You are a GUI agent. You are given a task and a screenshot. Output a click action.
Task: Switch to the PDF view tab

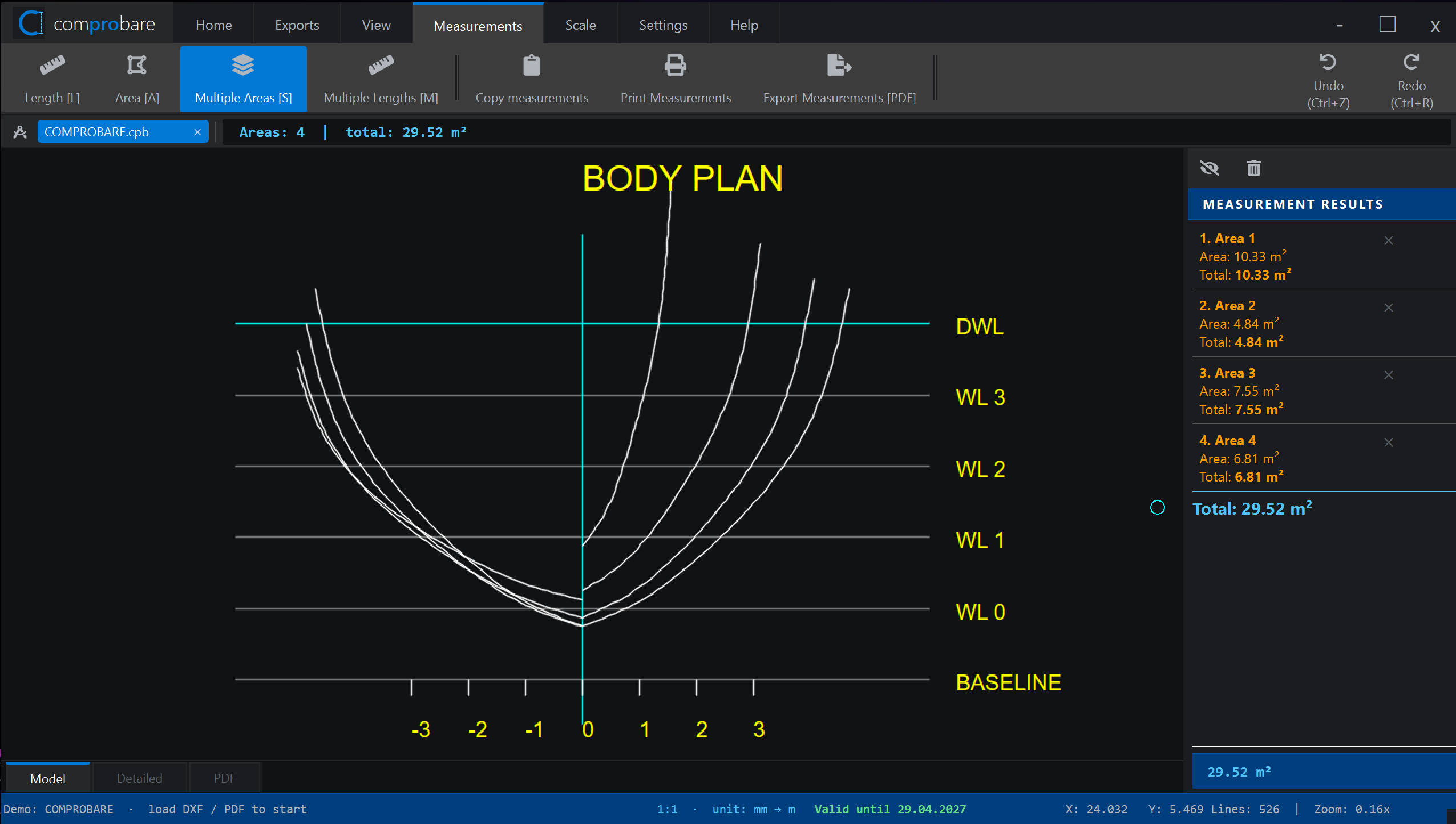pos(224,778)
